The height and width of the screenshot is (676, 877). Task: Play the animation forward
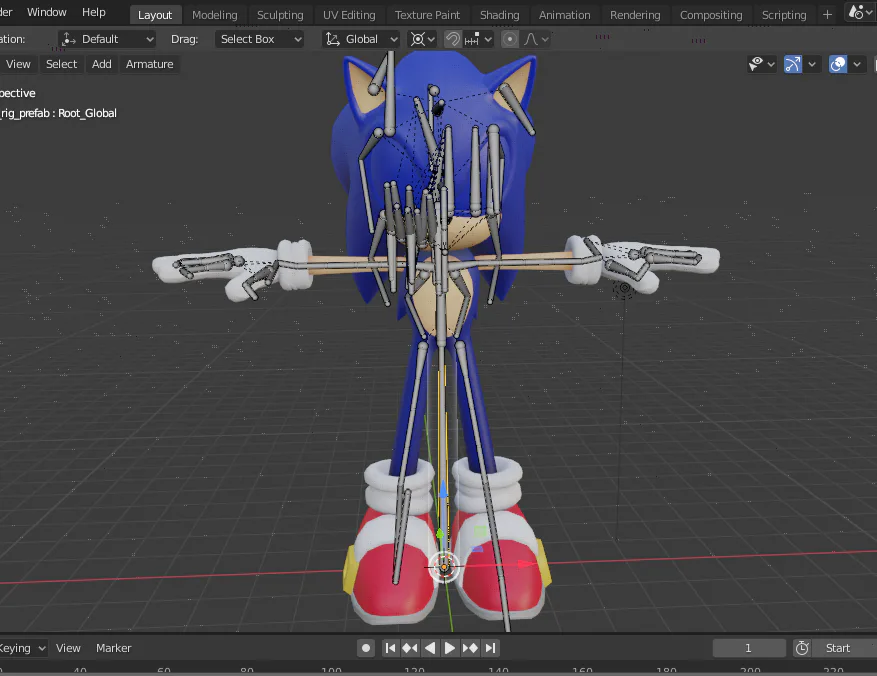pyautogui.click(x=449, y=648)
